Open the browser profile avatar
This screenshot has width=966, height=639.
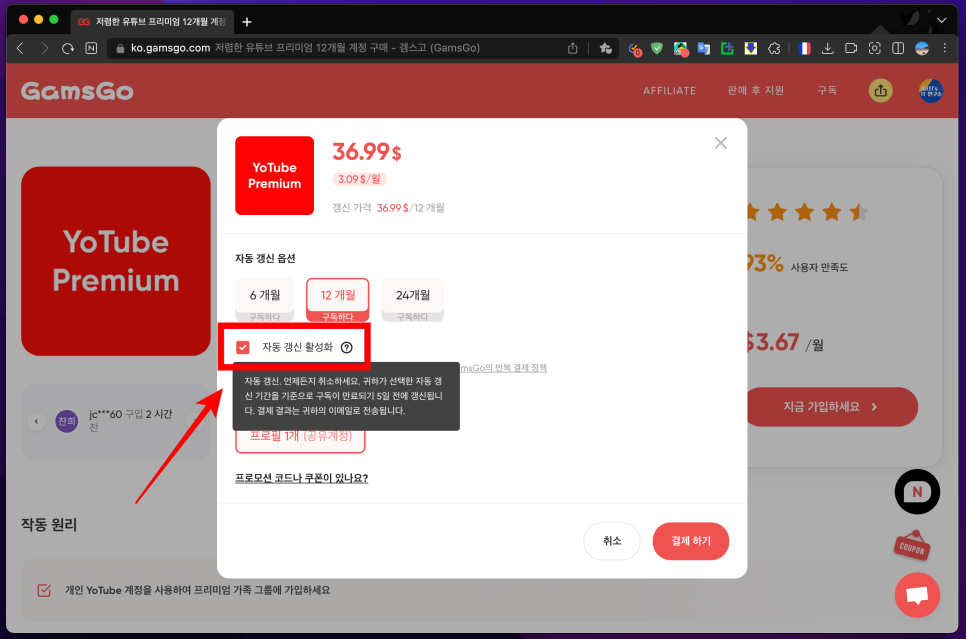pos(922,48)
